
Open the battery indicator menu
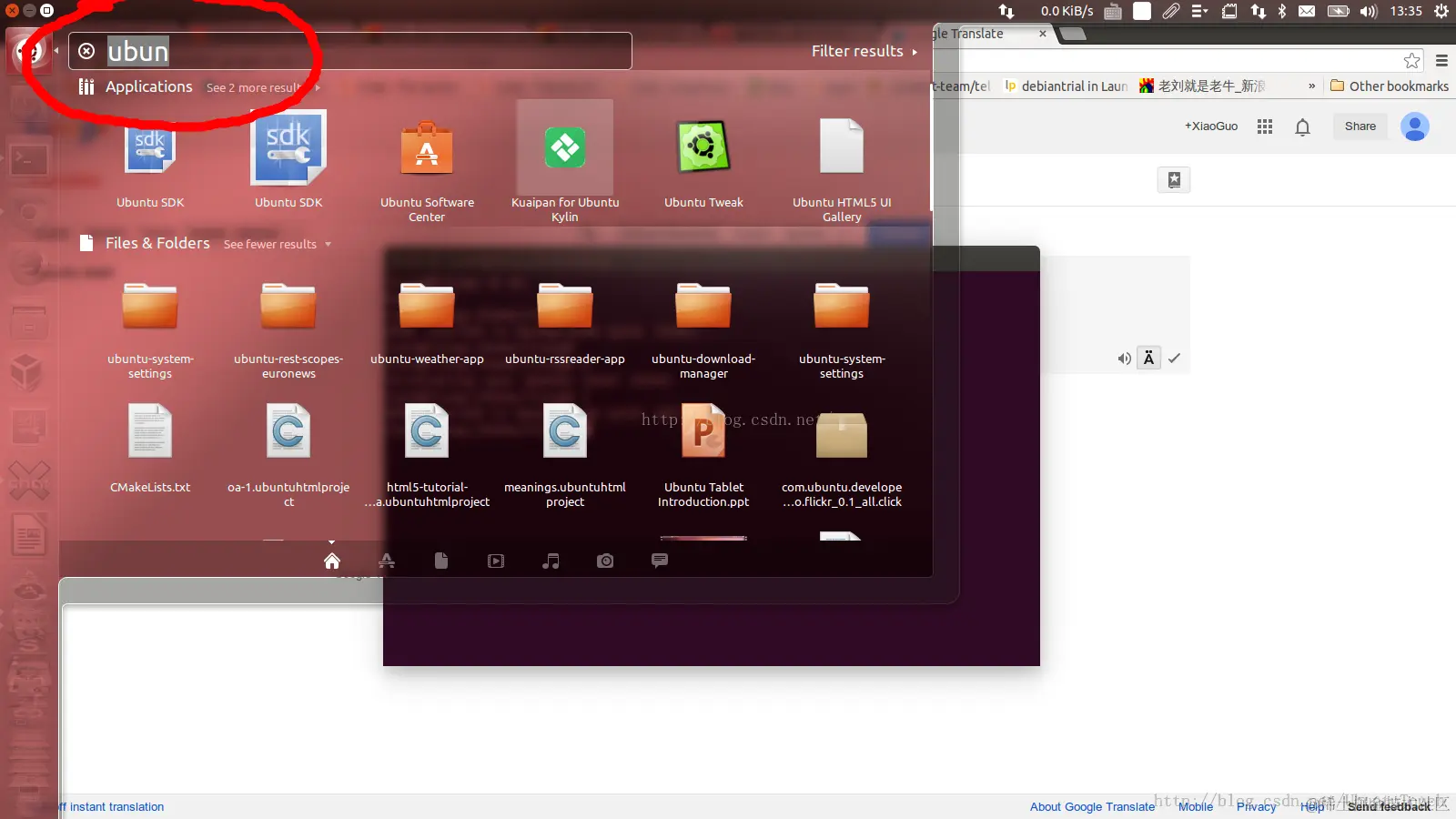click(1339, 11)
